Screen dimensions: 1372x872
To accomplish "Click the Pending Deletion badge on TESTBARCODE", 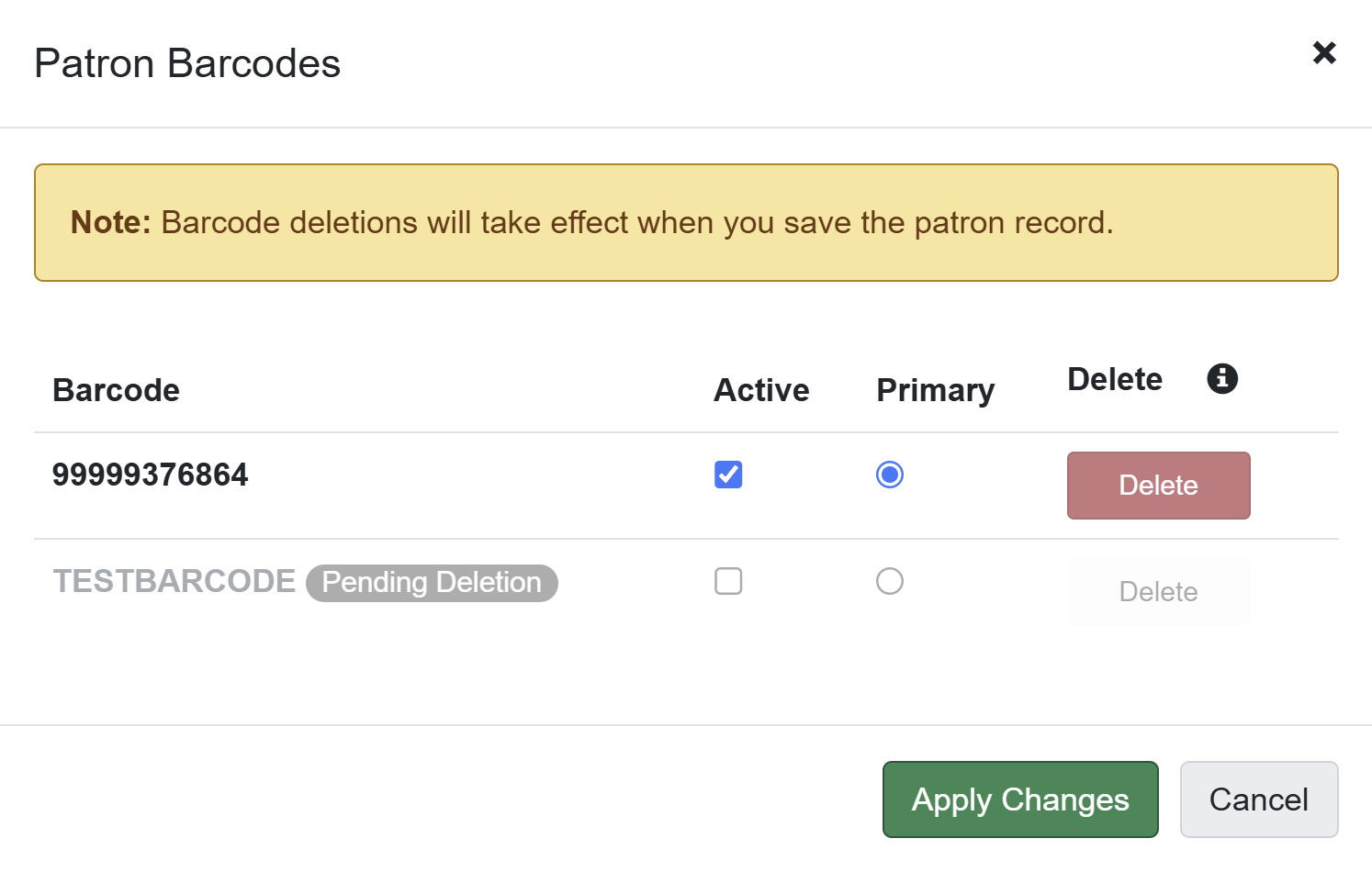I will [x=432, y=582].
